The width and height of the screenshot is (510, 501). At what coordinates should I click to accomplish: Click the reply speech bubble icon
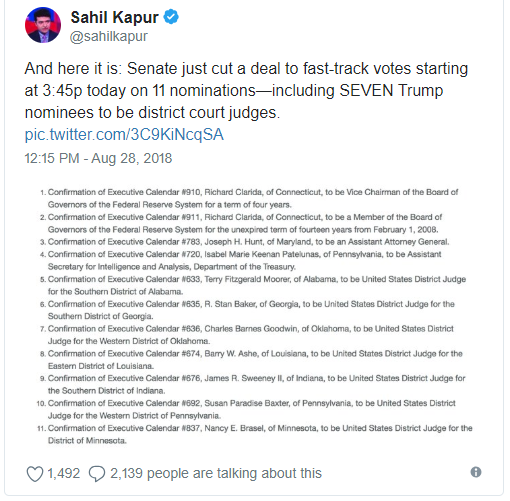click(x=97, y=474)
